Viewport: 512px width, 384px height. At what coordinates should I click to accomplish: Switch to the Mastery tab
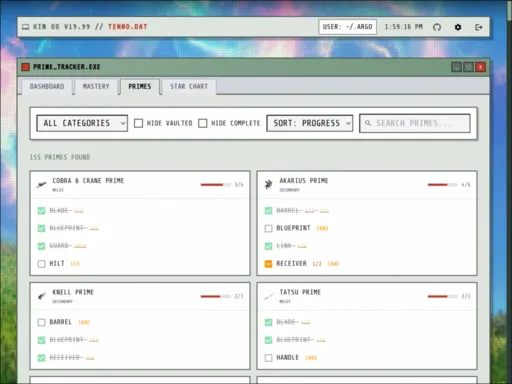(96, 87)
